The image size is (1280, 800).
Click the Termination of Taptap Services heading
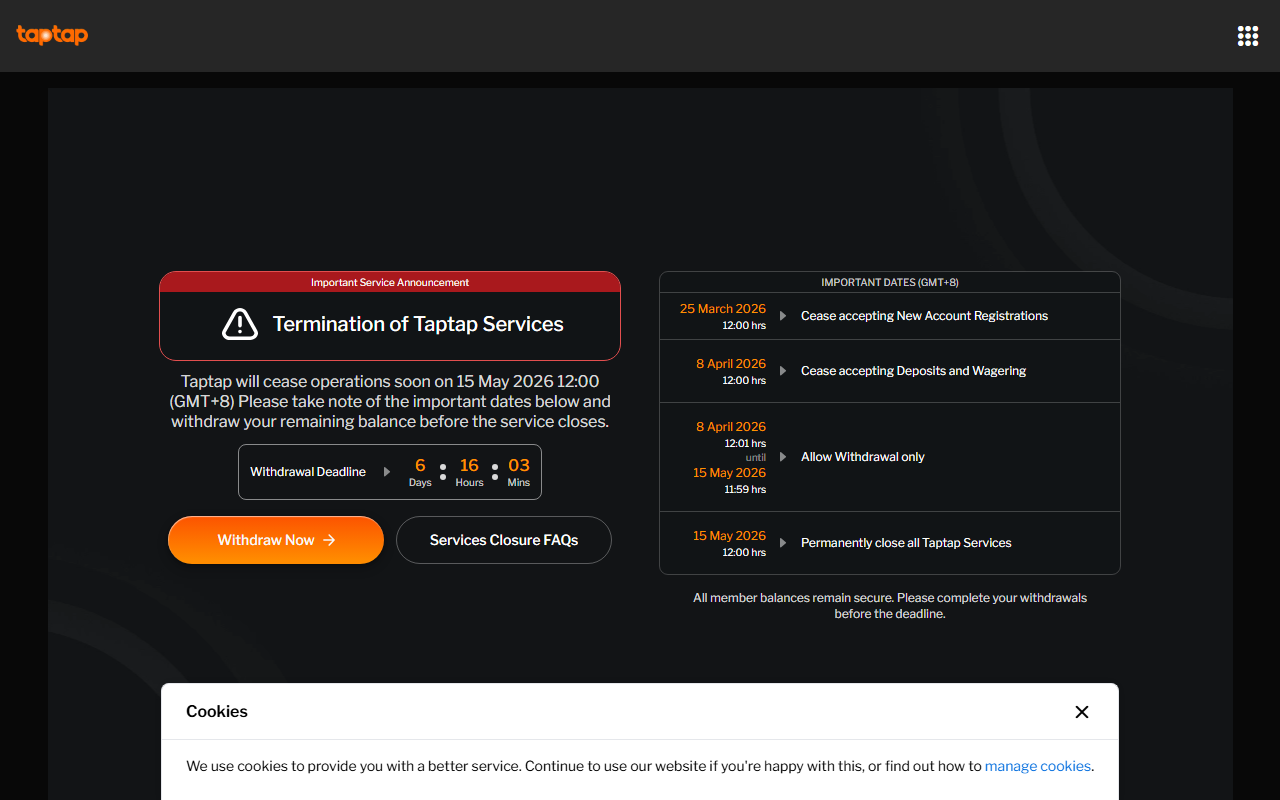tap(418, 324)
